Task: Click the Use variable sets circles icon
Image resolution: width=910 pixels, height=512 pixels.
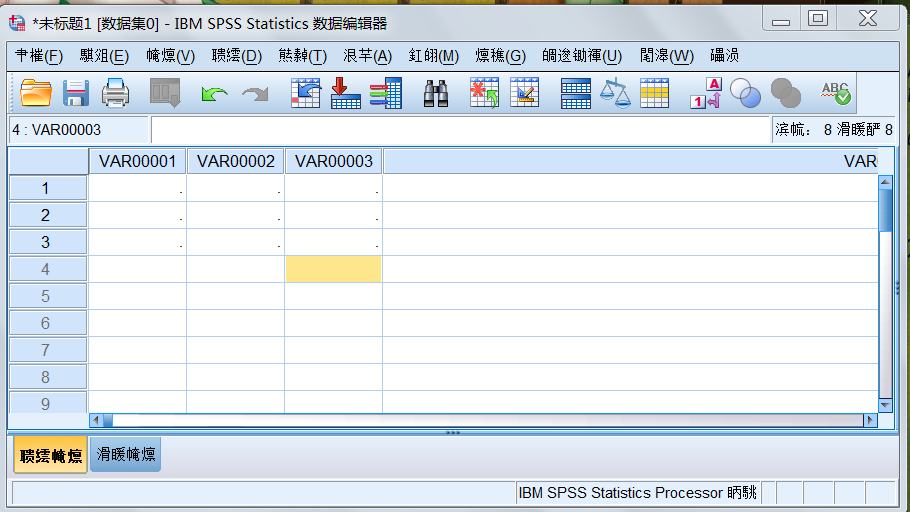Action: click(745, 93)
